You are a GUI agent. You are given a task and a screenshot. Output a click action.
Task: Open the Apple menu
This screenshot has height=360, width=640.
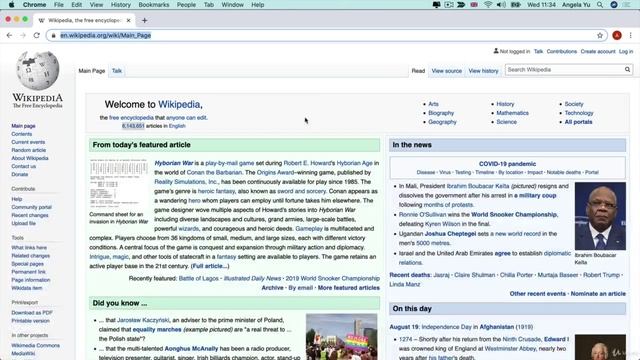pyautogui.click(x=11, y=4)
